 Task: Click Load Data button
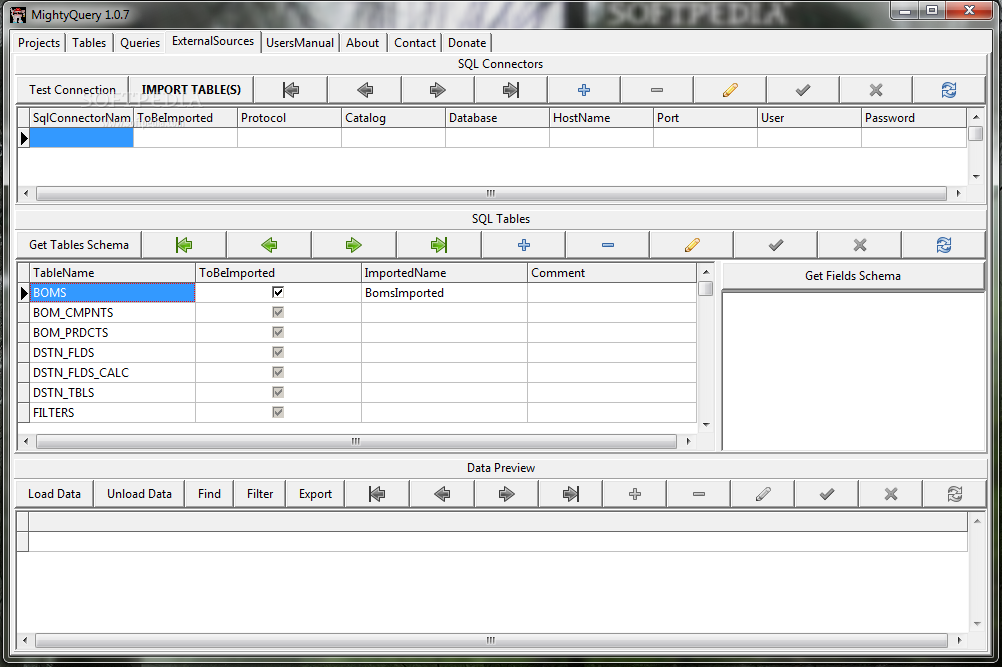[x=54, y=494]
